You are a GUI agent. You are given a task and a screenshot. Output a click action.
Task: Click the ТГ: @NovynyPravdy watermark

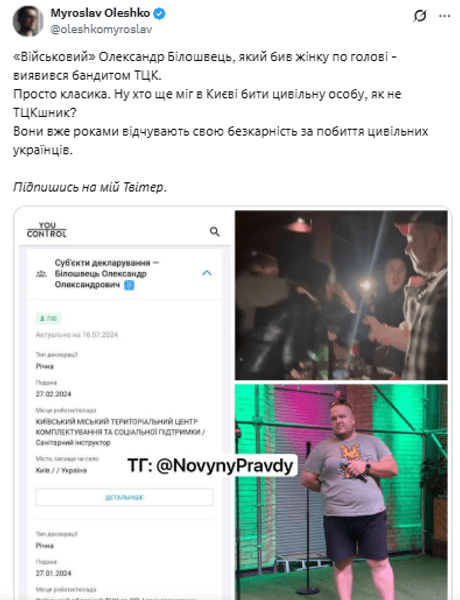(x=210, y=465)
